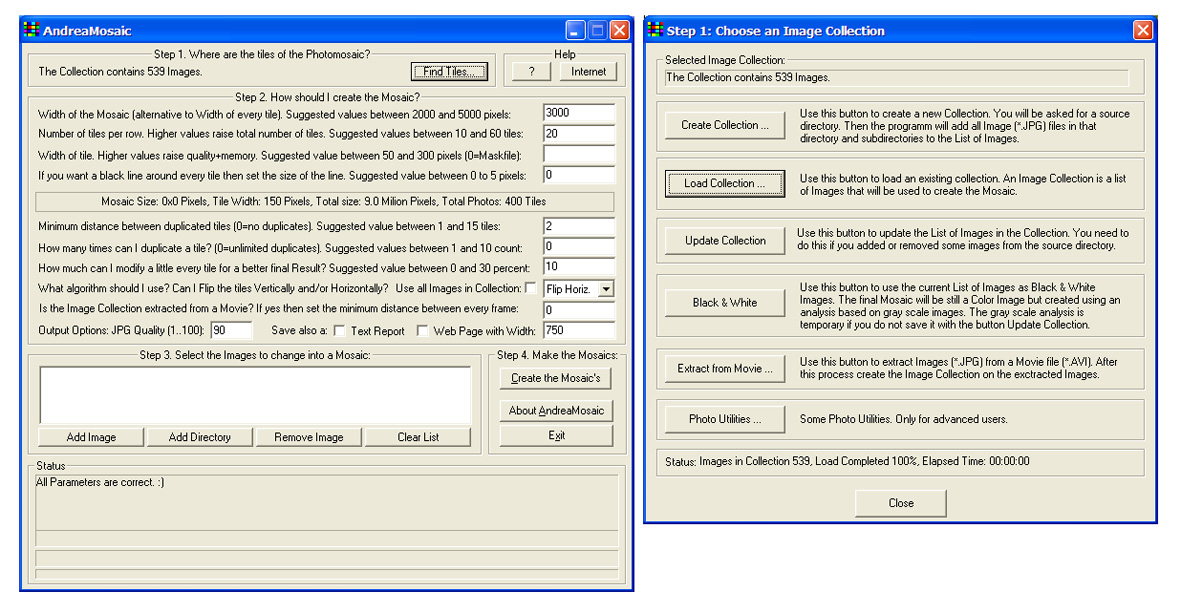Image resolution: width=1181 pixels, height=613 pixels.
Task: Click 'The Collection contains 539 Images.' in AndreaMosaic window
Action: [121, 72]
